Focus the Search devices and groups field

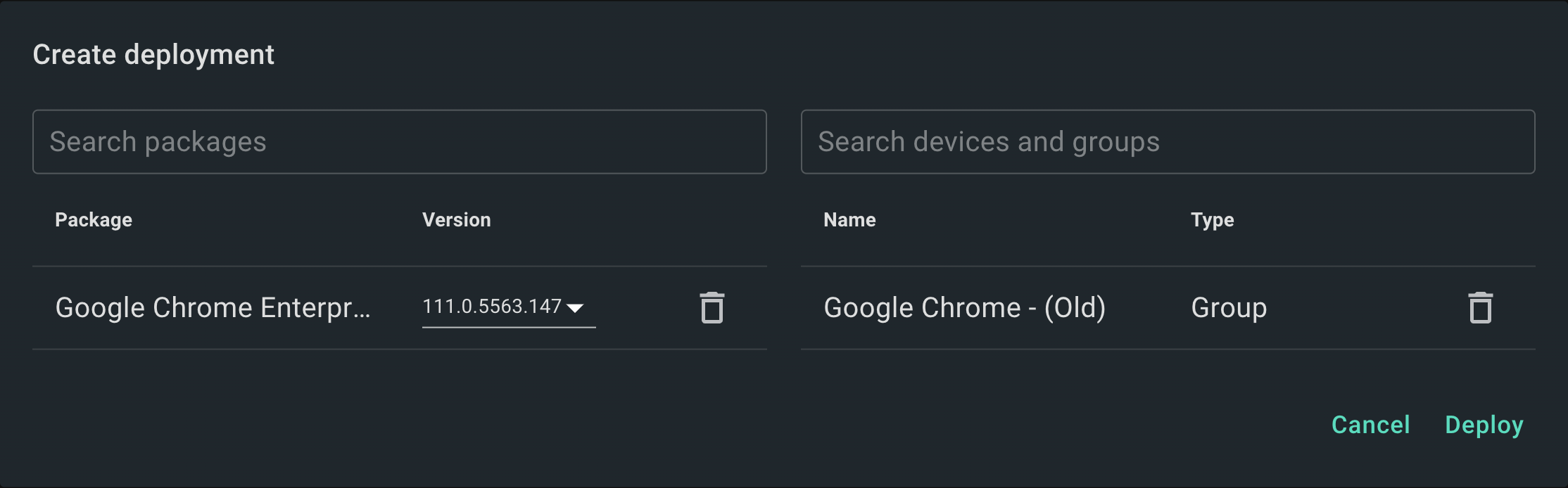1168,142
